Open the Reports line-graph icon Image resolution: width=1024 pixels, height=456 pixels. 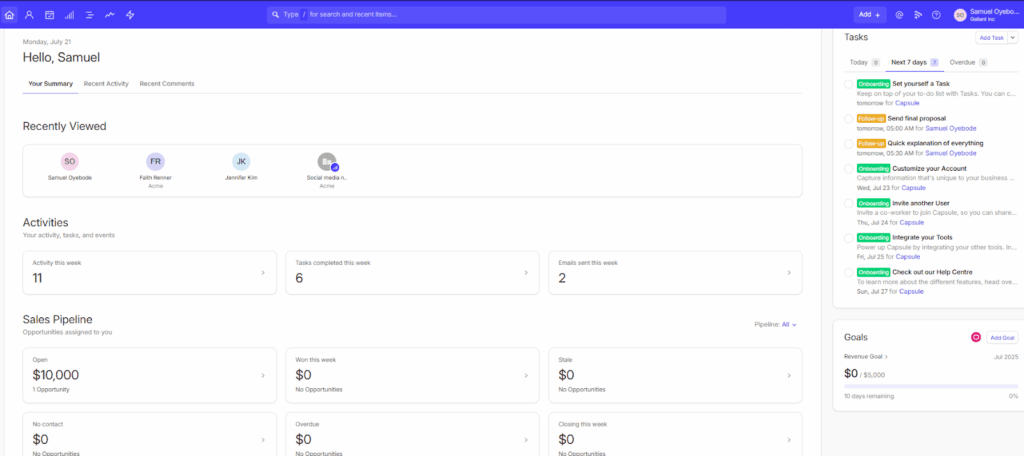coord(109,15)
